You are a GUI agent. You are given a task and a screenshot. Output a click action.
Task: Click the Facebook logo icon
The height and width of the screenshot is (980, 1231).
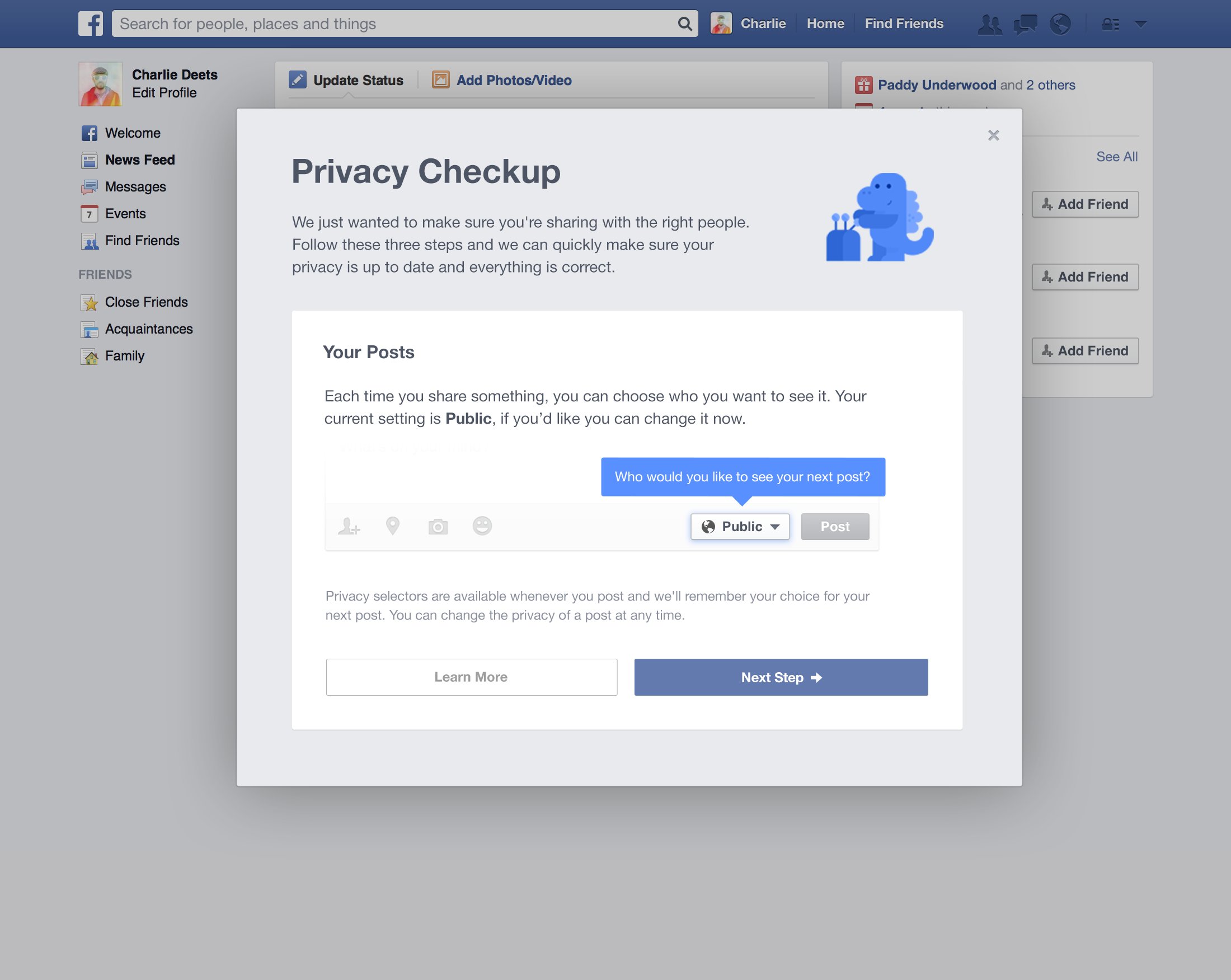[x=90, y=24]
